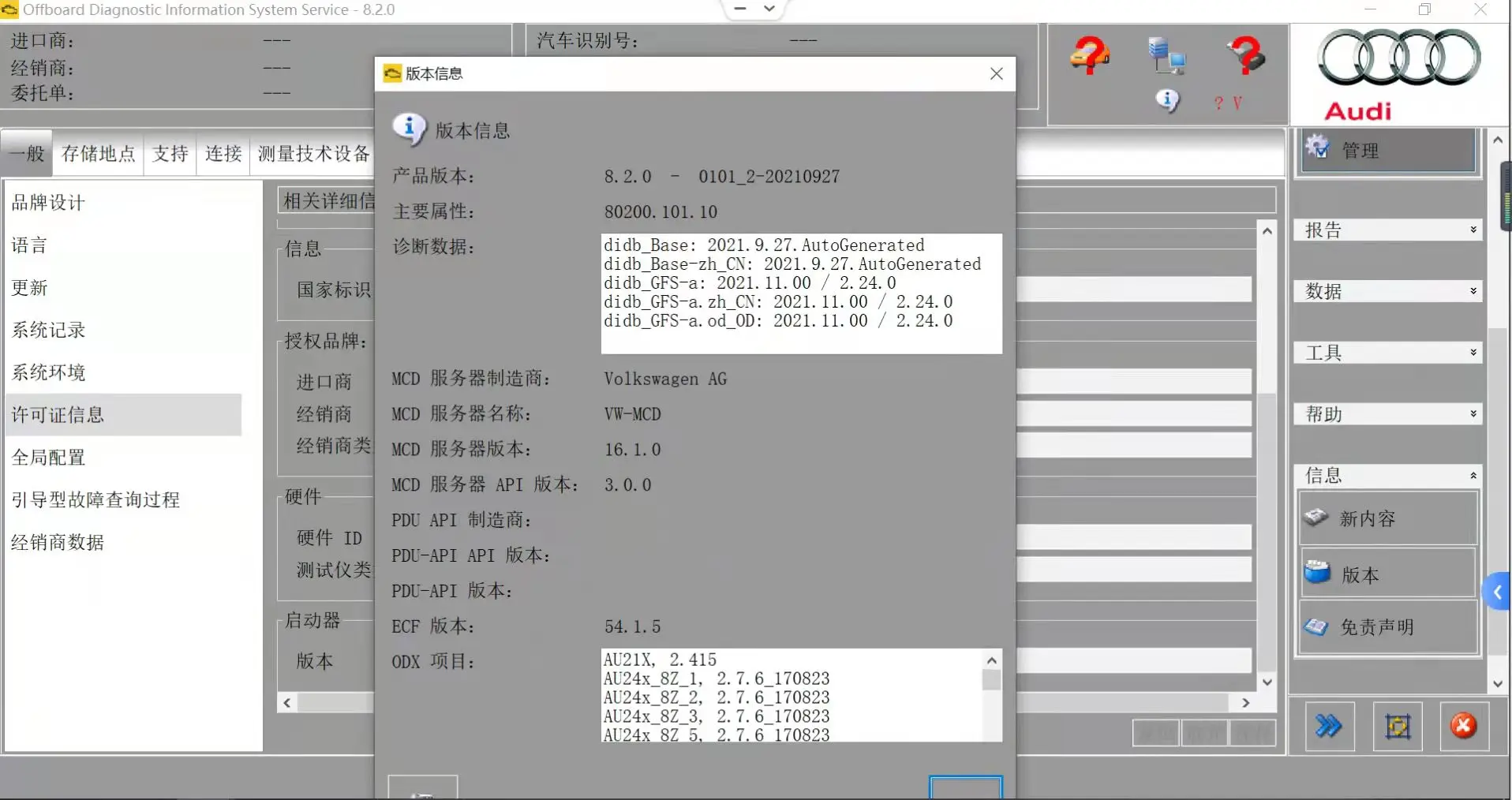Click scroll-down arrow of right sidebar
The width and height of the screenshot is (1512, 800).
[x=1498, y=684]
